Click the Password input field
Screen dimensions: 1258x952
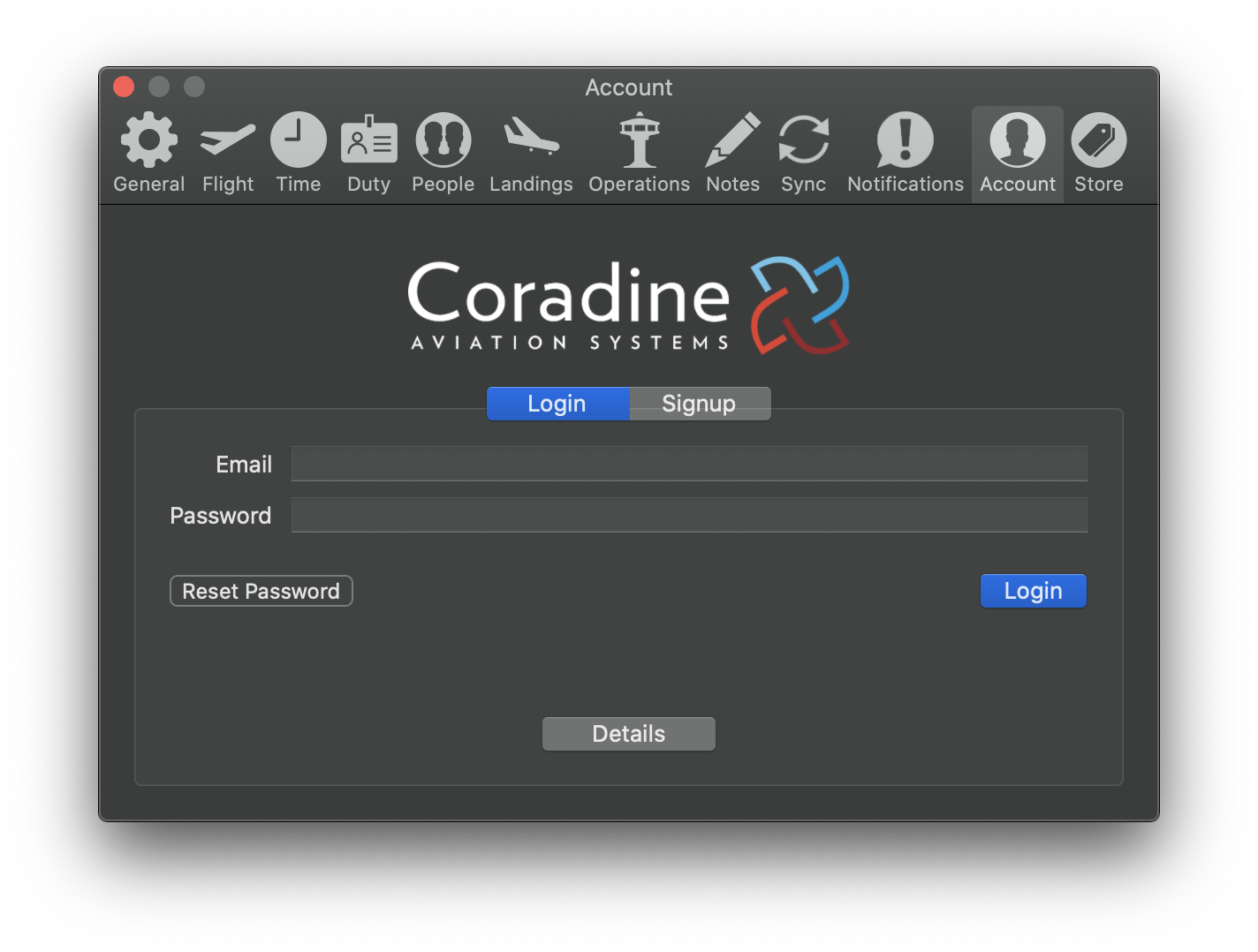coord(689,515)
